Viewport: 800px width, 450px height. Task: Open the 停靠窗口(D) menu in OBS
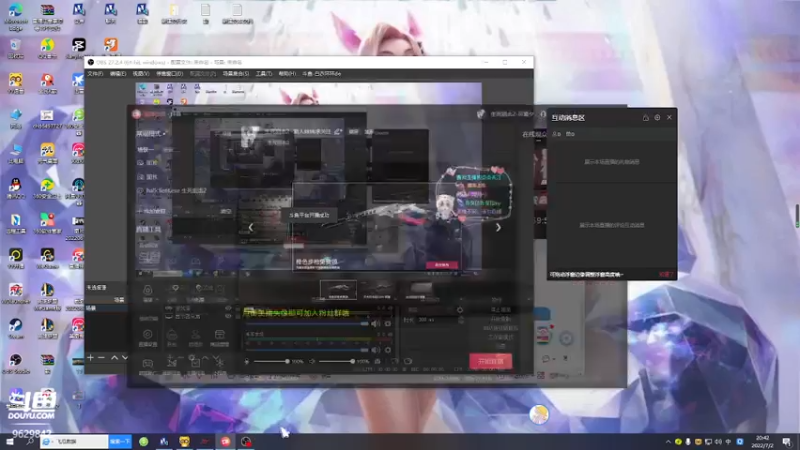[x=169, y=74]
